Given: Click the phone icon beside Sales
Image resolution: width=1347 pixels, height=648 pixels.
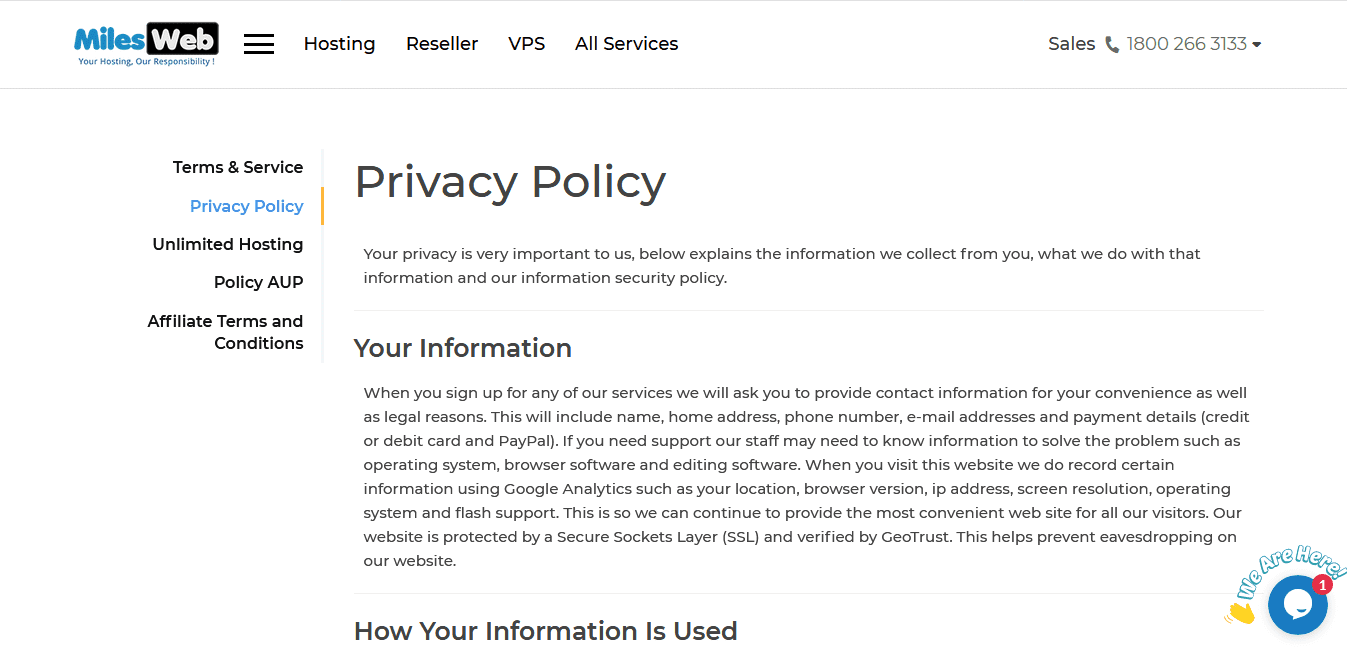Looking at the screenshot, I should [1112, 45].
